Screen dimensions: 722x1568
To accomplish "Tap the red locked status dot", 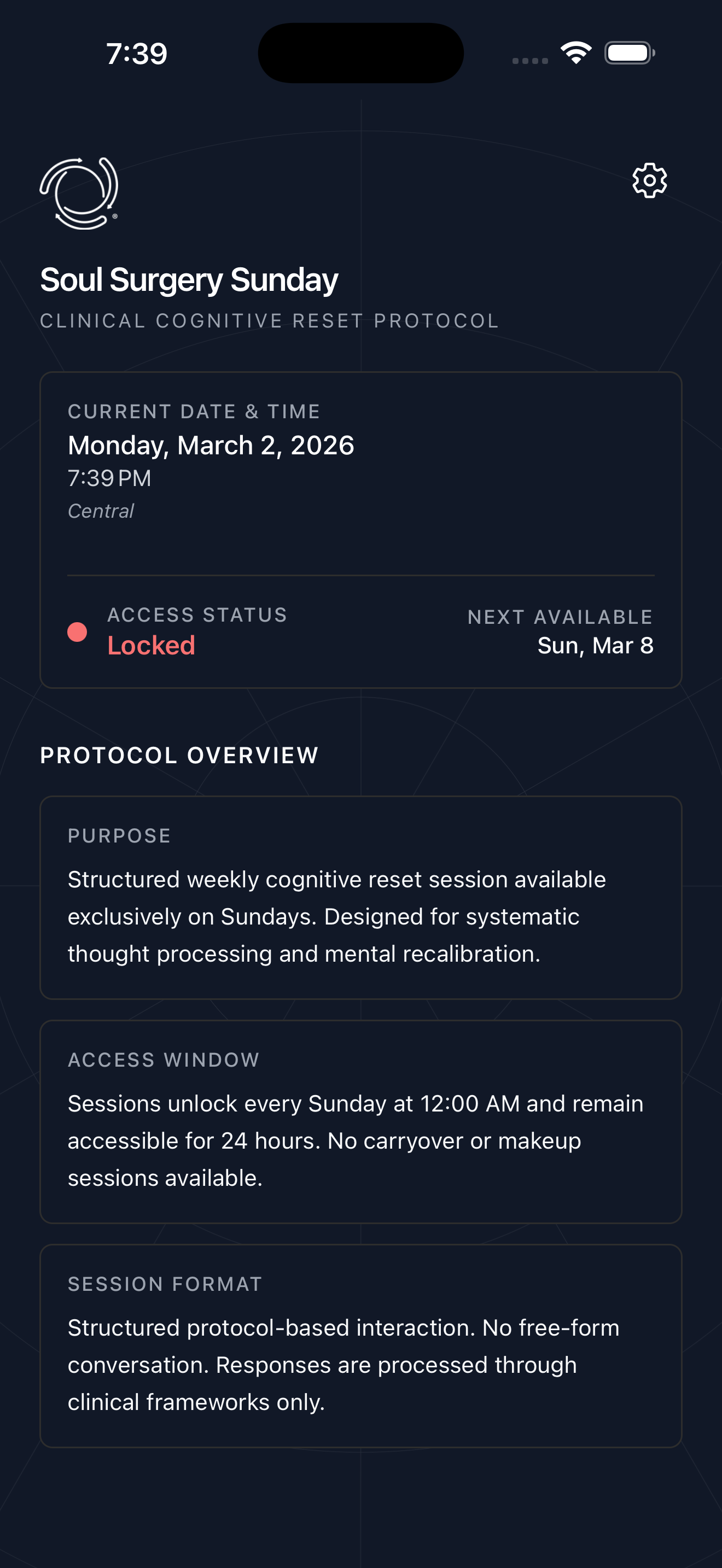I will coord(77,632).
